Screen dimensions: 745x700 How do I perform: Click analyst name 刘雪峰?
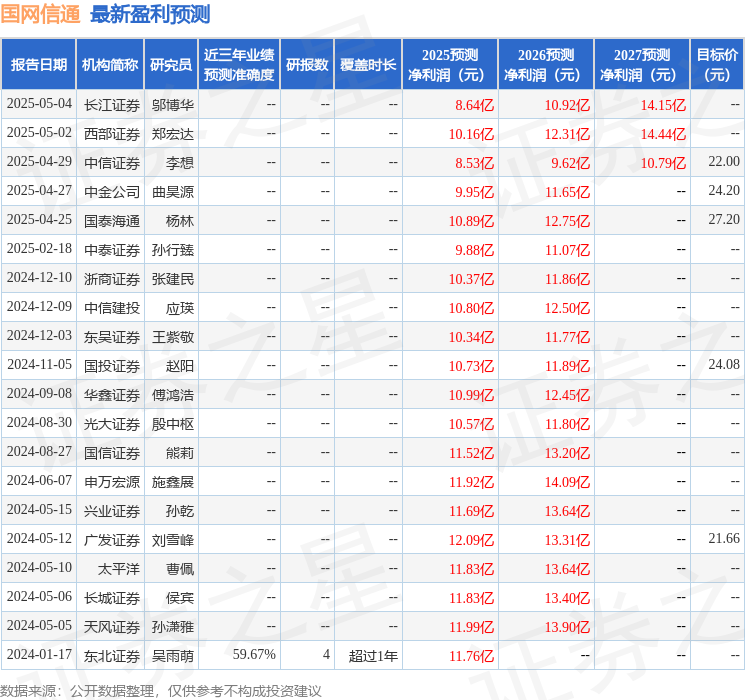172,540
